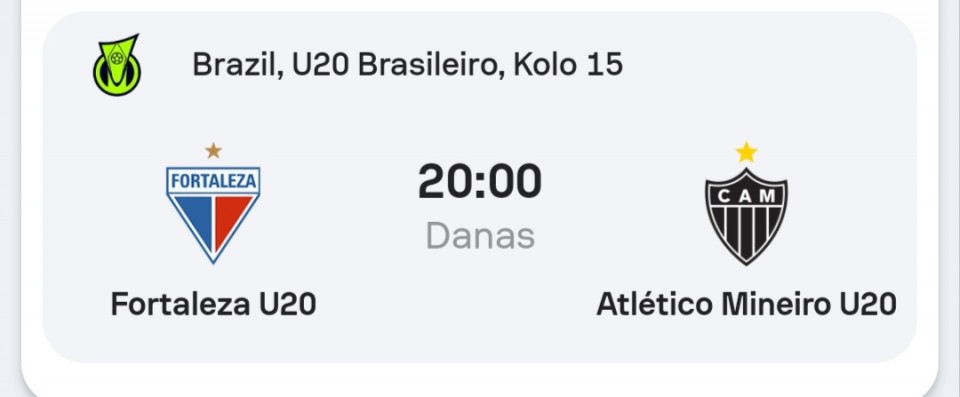Tap the soccer ball inside league logo
The width and height of the screenshot is (960, 397).
tap(116, 59)
